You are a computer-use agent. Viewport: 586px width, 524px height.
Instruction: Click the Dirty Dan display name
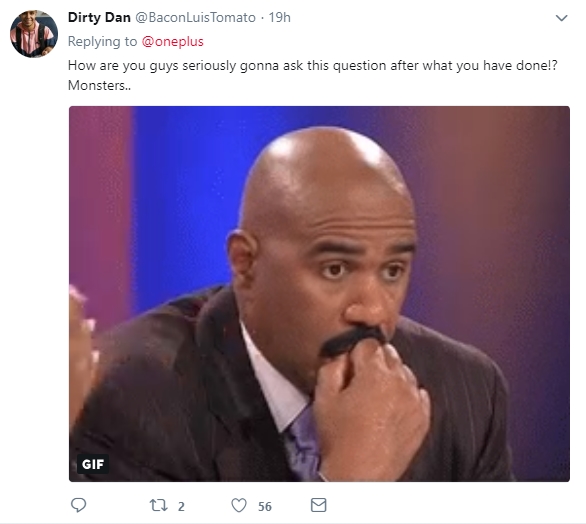(x=99, y=18)
